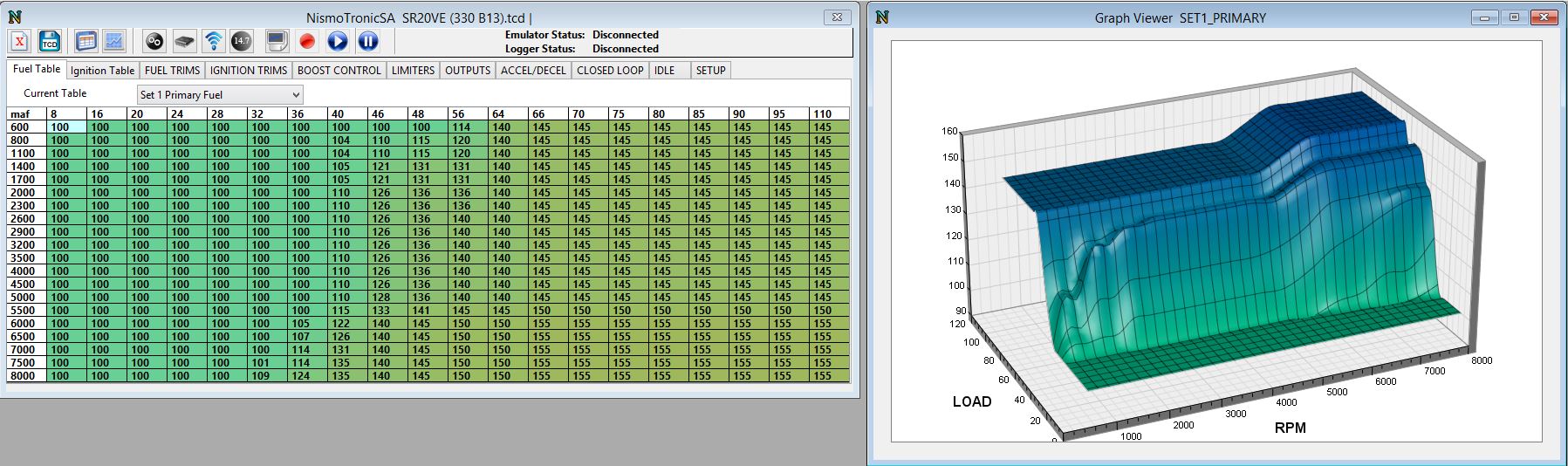Click row header '3200'

27,244
